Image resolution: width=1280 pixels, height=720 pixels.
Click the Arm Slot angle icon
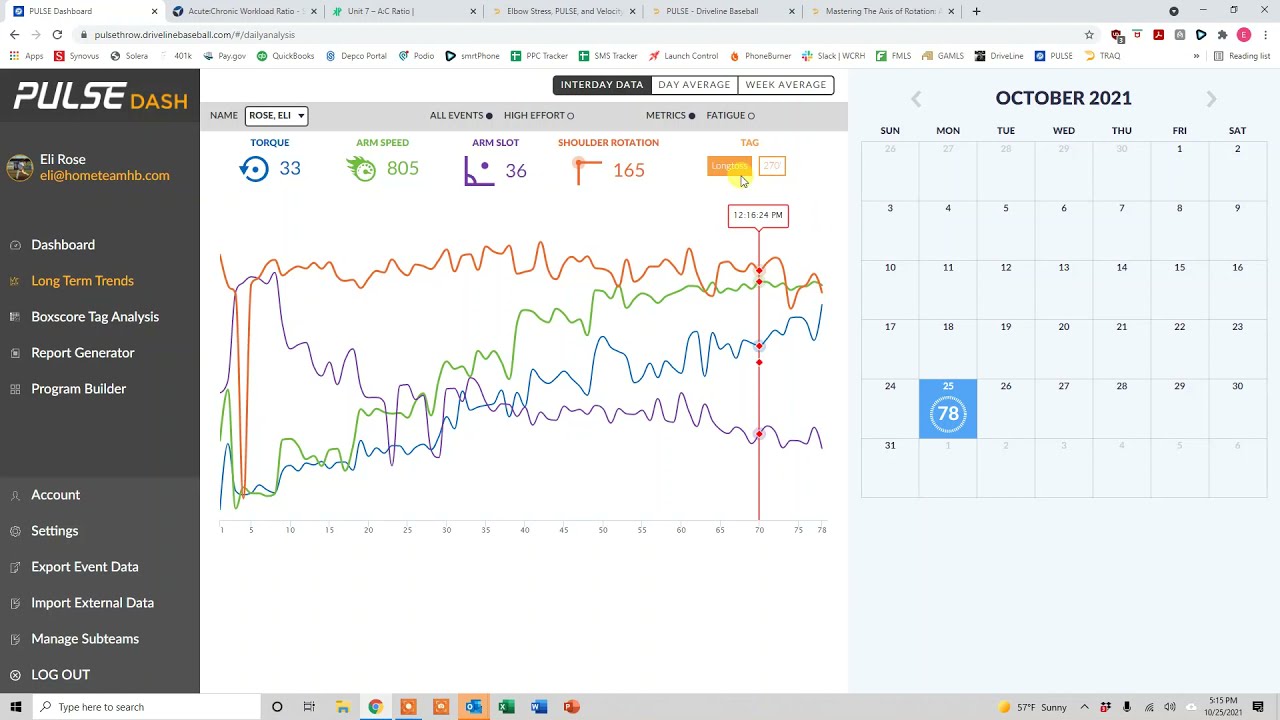pyautogui.click(x=479, y=171)
